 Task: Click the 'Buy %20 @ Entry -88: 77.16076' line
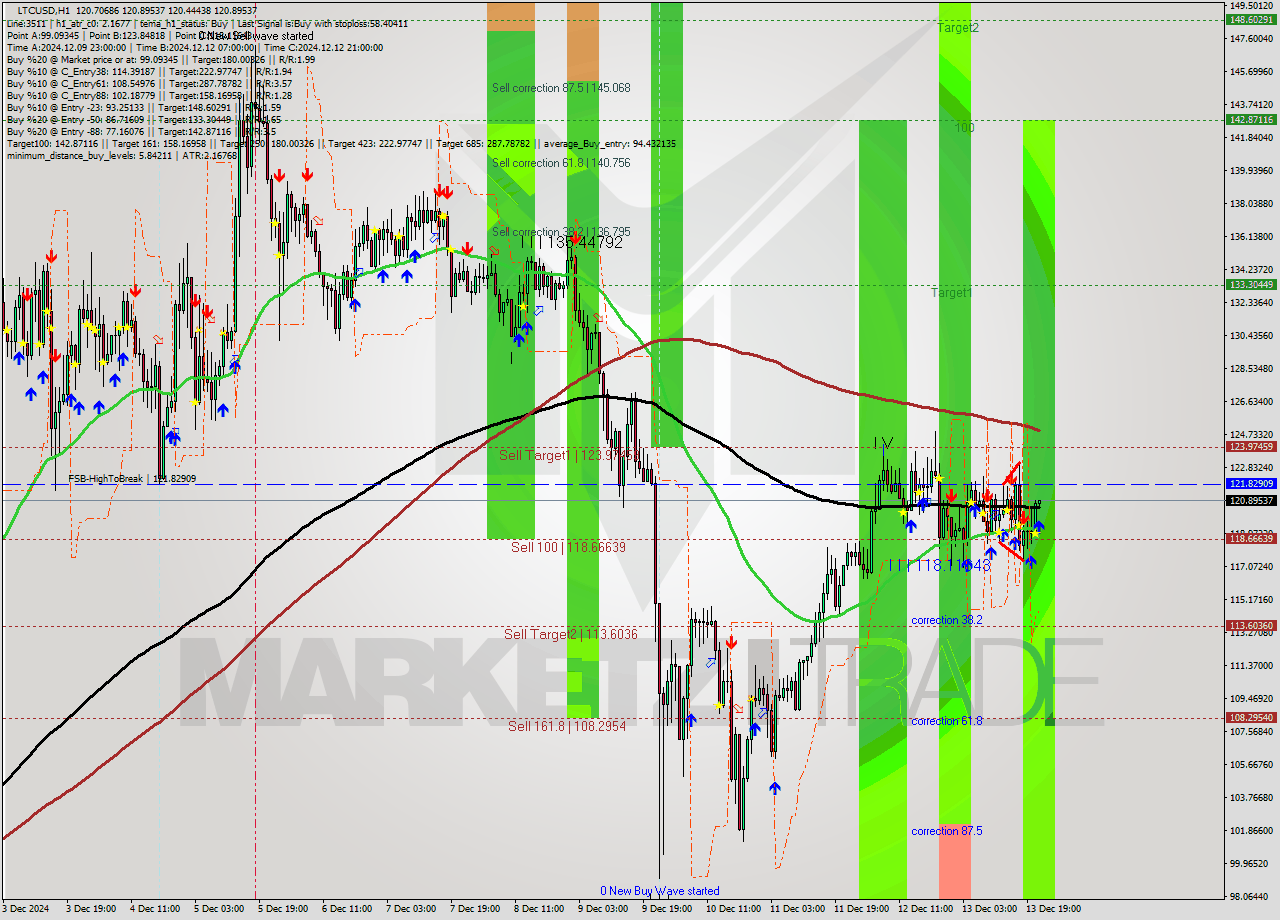(141, 131)
